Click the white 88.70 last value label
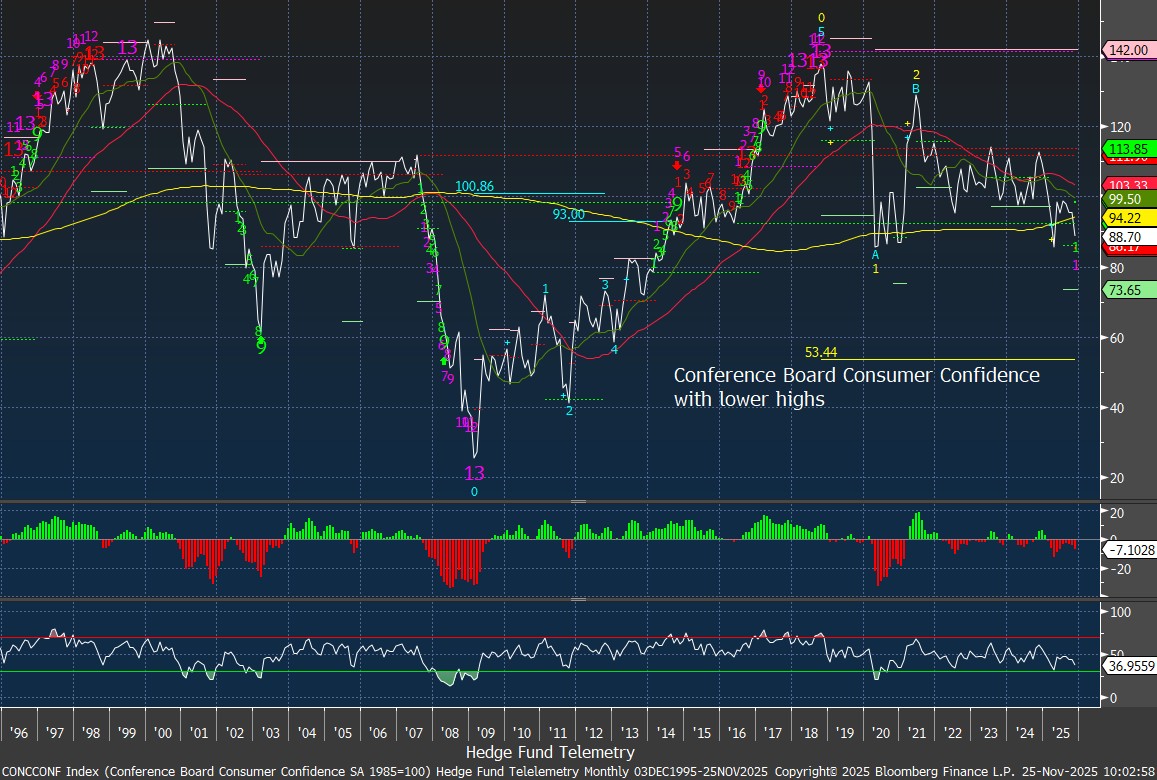1157x780 pixels. [1127, 237]
